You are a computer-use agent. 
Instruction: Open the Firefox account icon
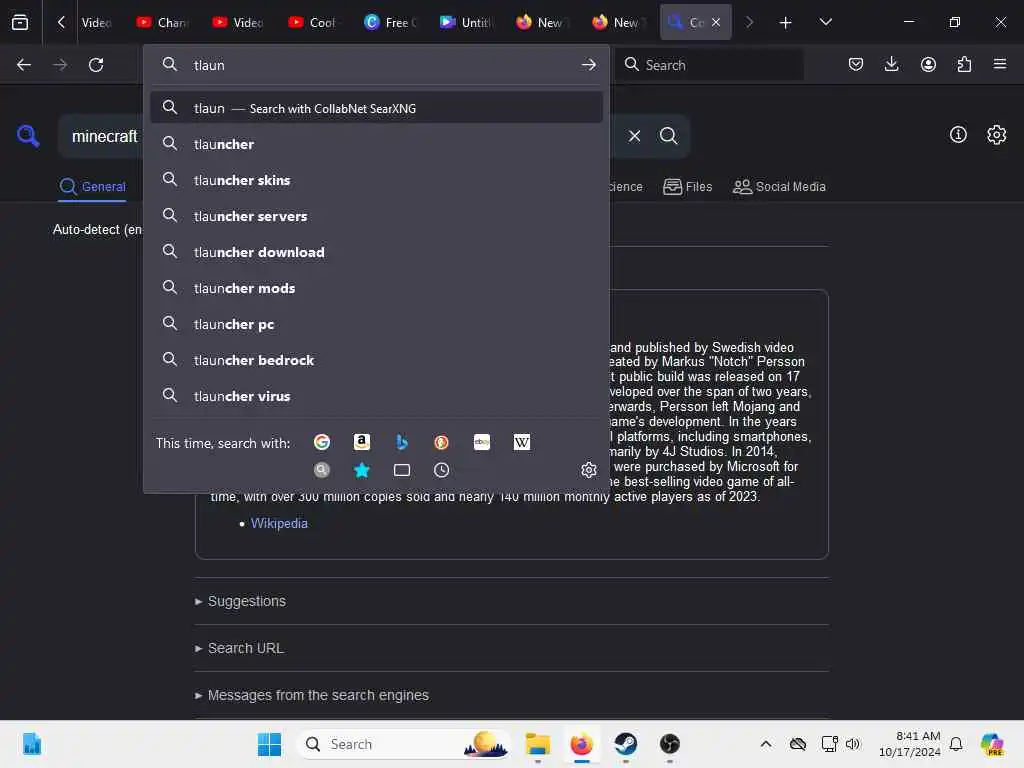928,64
